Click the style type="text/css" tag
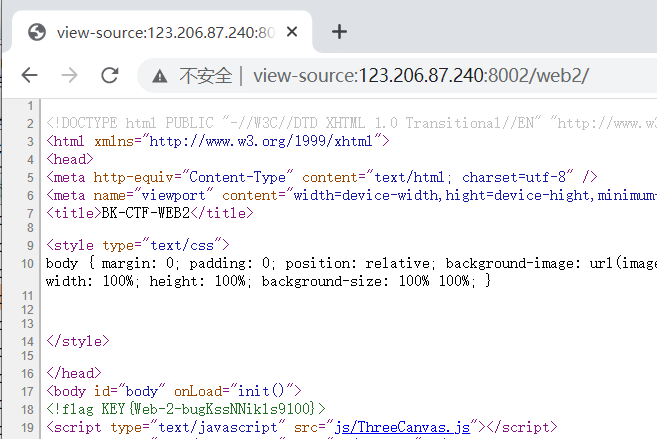Viewport: 657px width, 439px height. point(138,245)
